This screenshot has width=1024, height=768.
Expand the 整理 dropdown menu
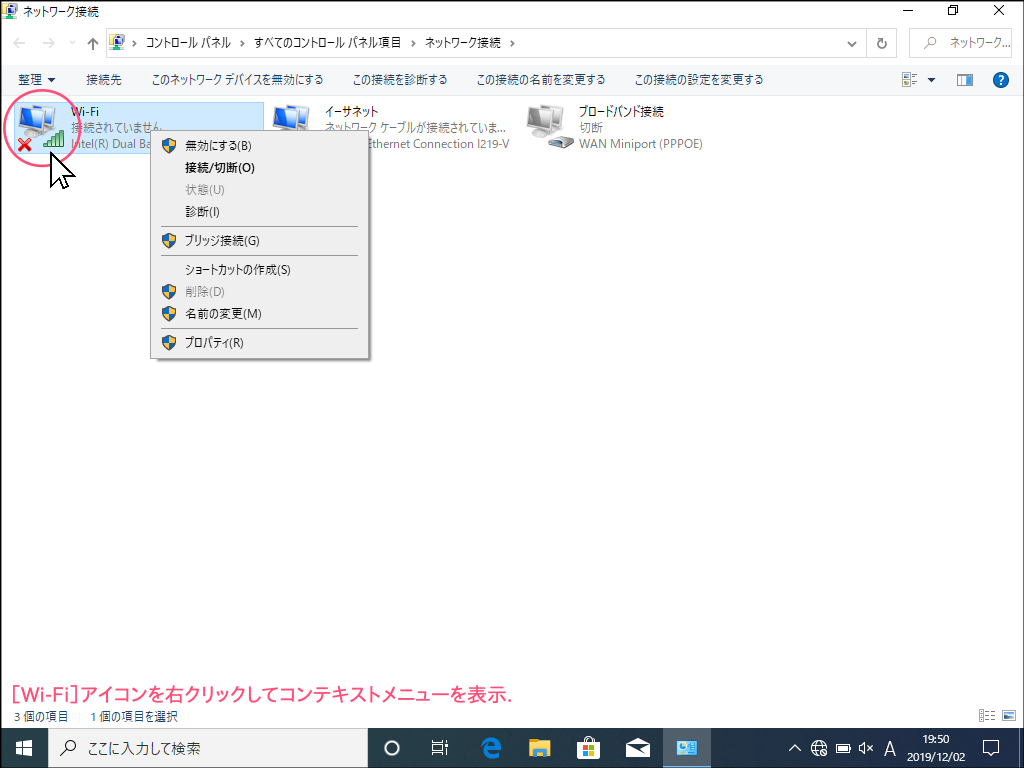37,80
